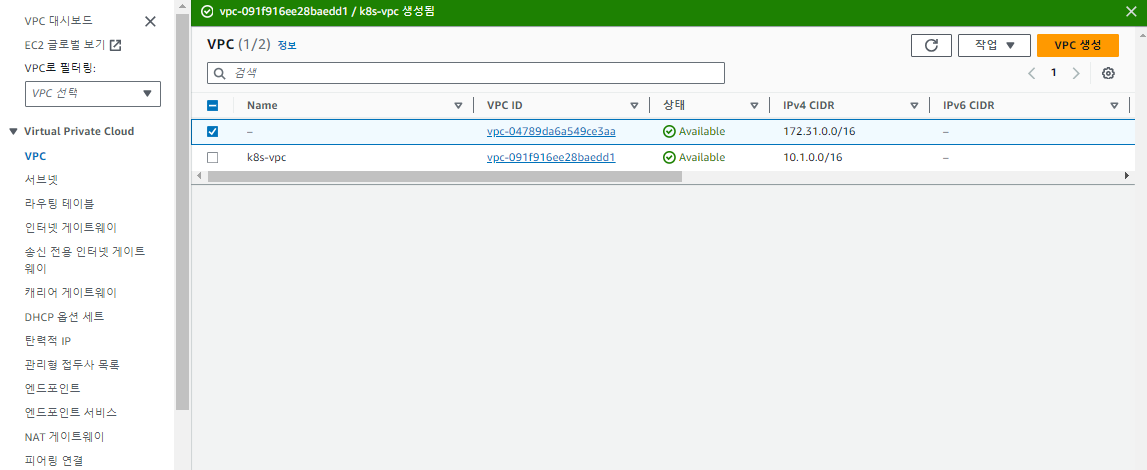Uncheck the 172.31.0.0/16 VPC row checkbox

213,132
